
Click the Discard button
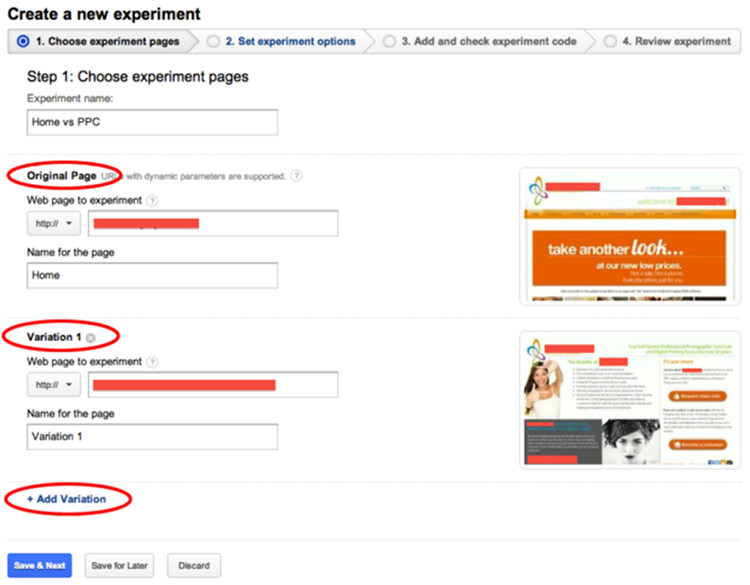click(x=193, y=566)
